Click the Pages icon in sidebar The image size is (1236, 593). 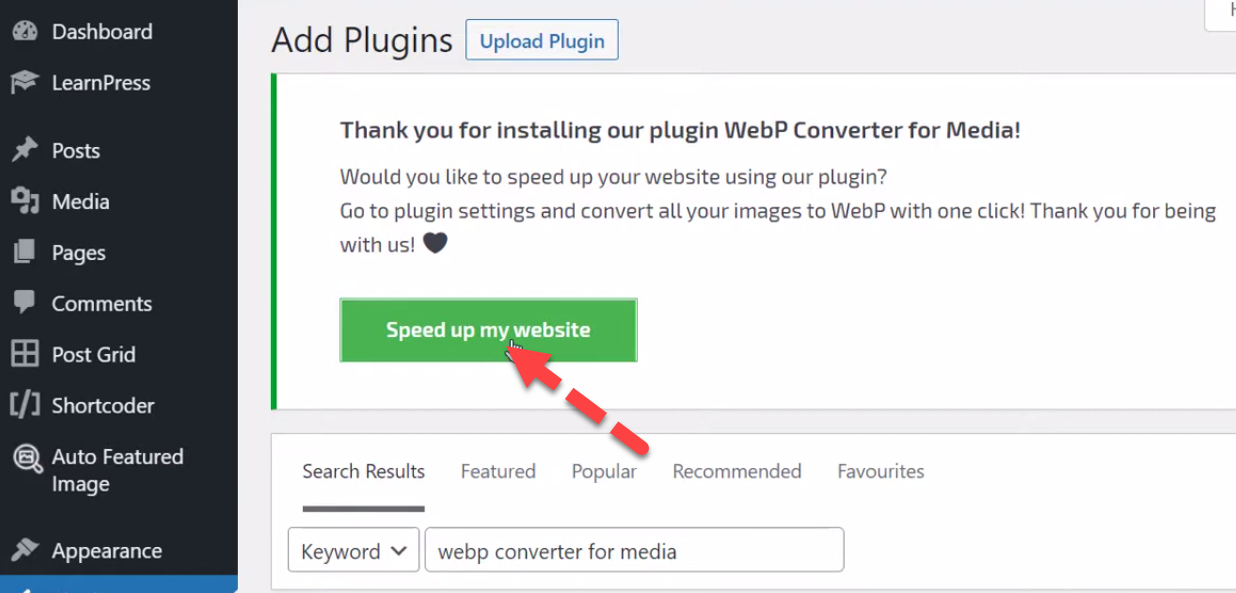[x=24, y=252]
